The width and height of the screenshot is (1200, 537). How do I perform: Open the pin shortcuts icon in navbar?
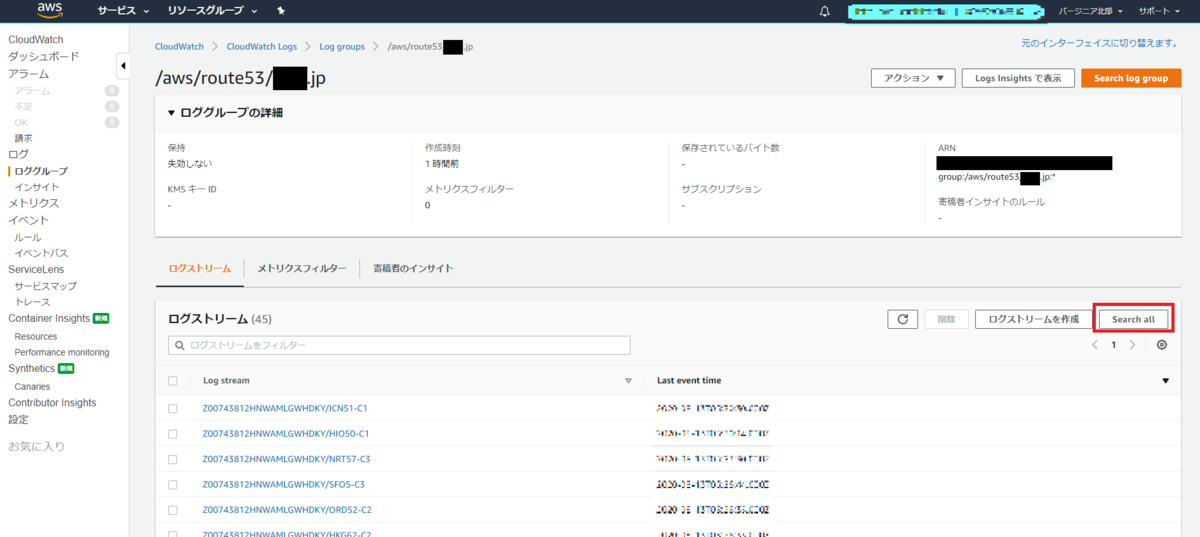[281, 11]
